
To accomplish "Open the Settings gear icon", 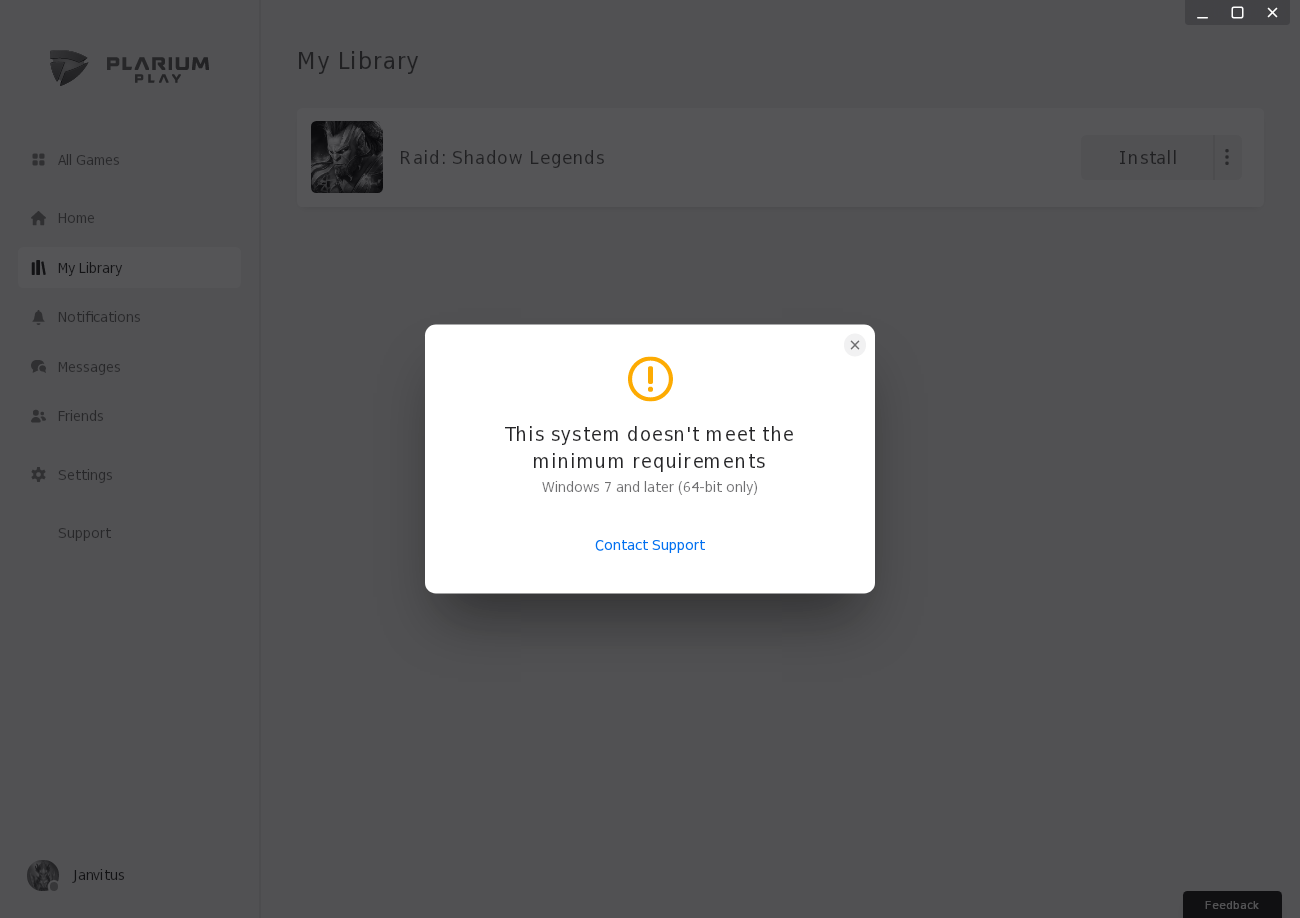I will click(39, 475).
